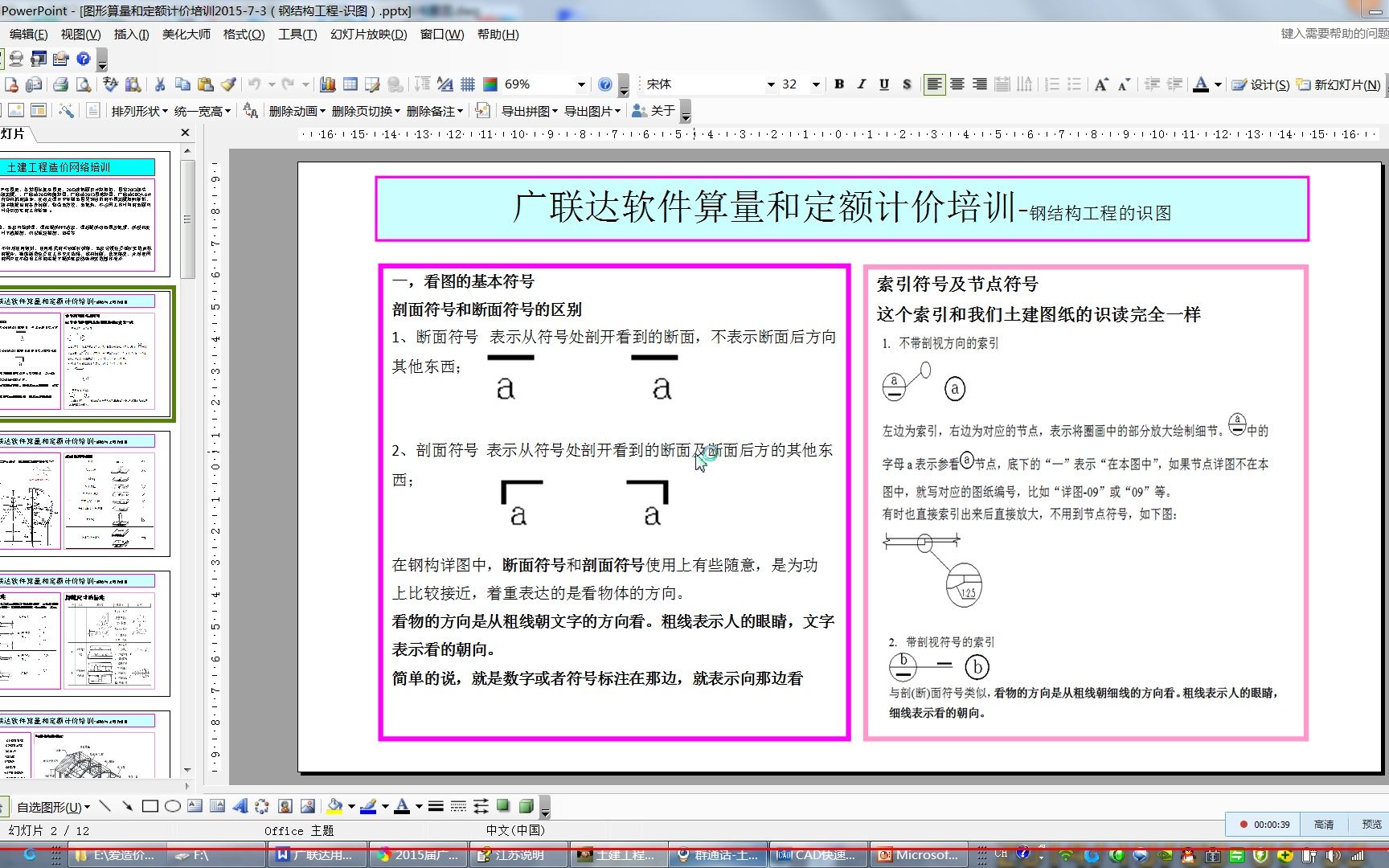Image resolution: width=1389 pixels, height=868 pixels.
Task: Insert a chart using chart icon
Action: 327,84
